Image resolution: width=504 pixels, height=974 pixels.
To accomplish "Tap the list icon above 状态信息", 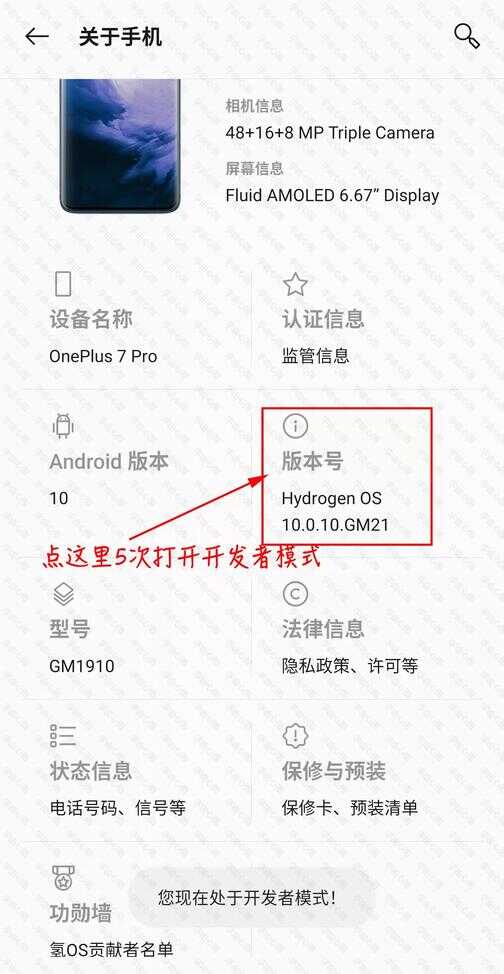I will pos(63,735).
